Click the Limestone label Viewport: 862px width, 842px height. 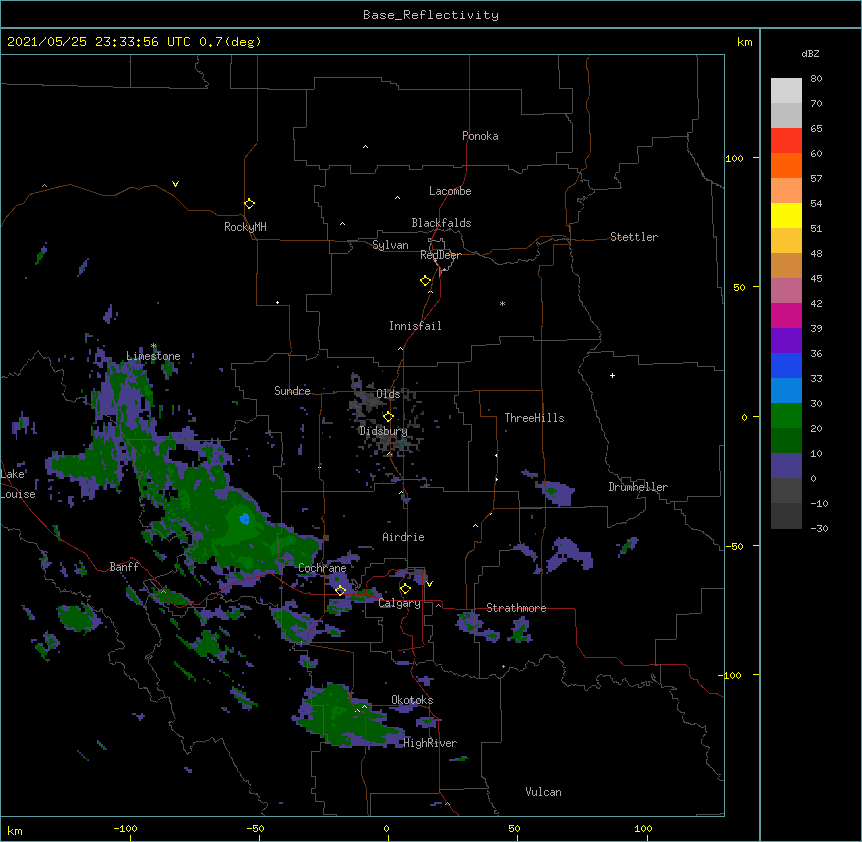click(x=153, y=356)
